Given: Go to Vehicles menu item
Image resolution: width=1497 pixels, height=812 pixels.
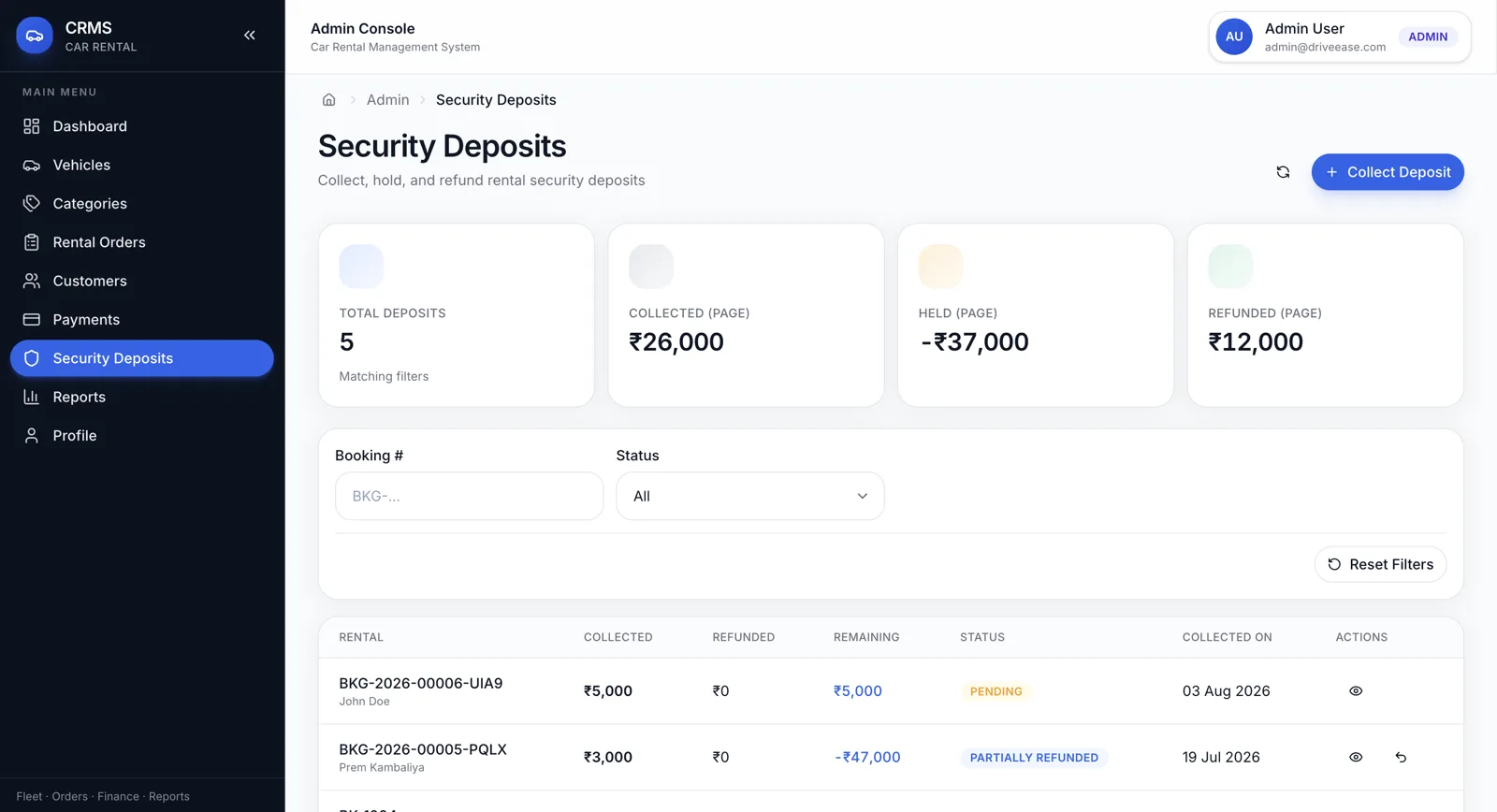Looking at the screenshot, I should pyautogui.click(x=142, y=165).
